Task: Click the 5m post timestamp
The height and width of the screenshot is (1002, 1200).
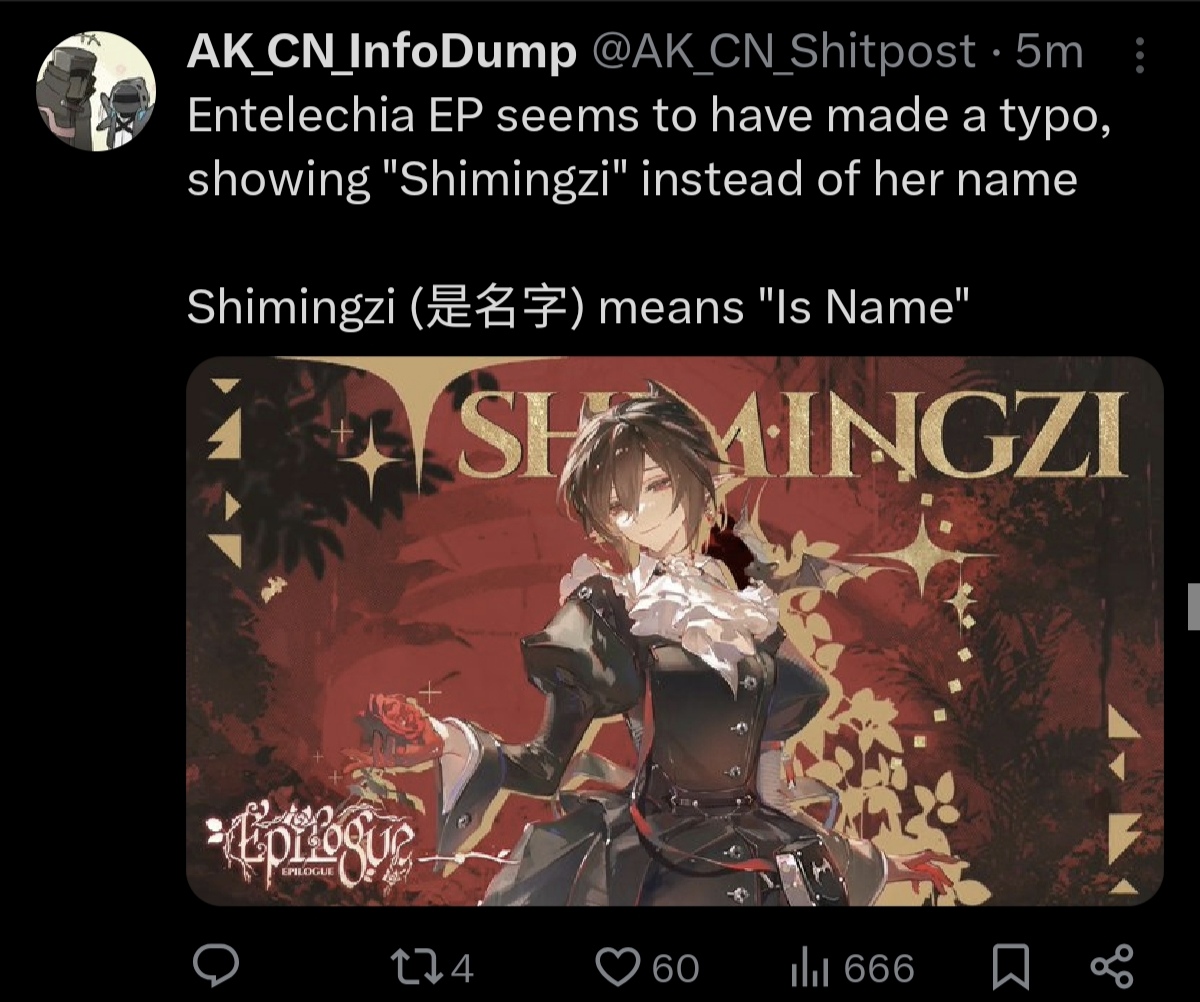Action: [x=1050, y=53]
